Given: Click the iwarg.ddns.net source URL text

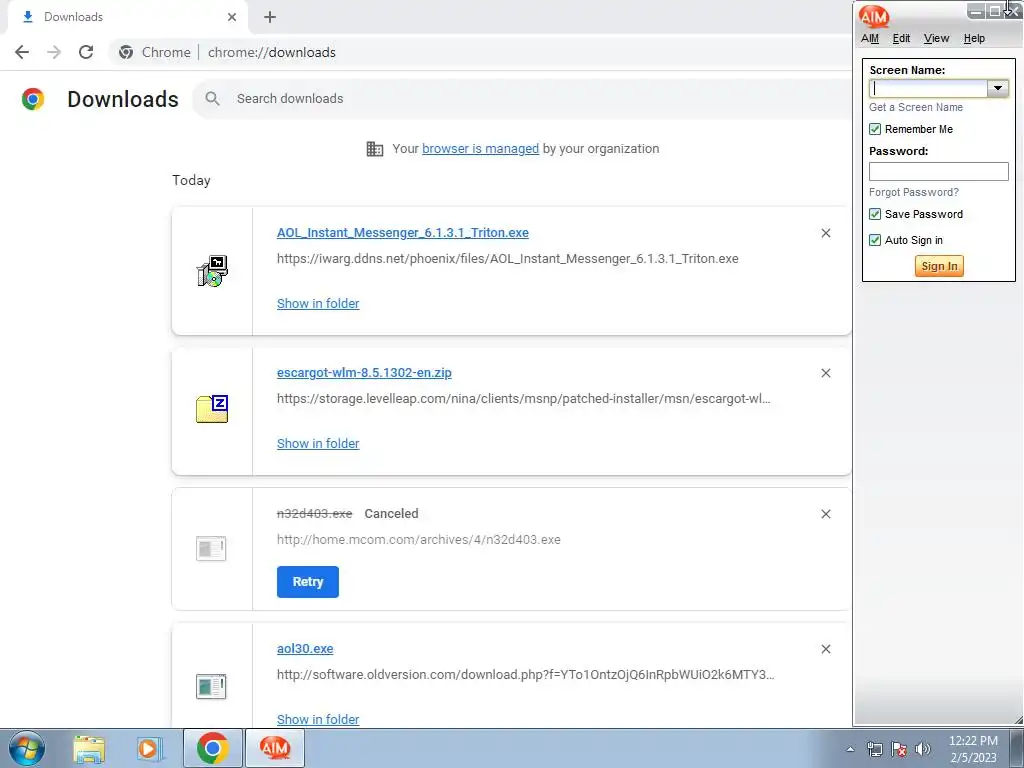Looking at the screenshot, I should click(507, 259).
